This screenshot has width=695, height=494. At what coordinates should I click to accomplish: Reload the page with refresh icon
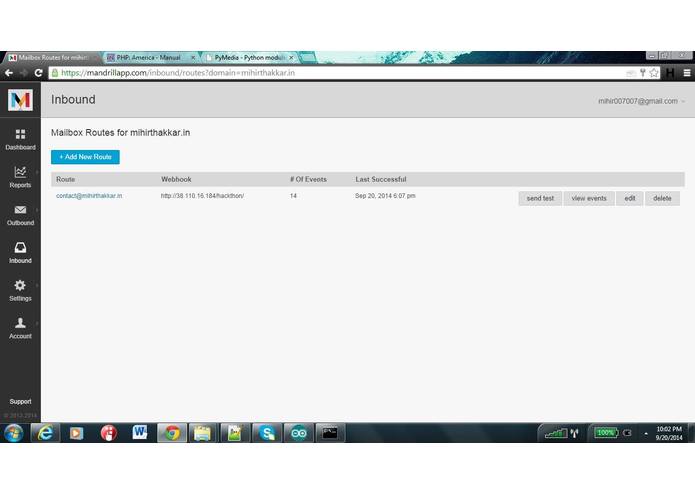39,73
